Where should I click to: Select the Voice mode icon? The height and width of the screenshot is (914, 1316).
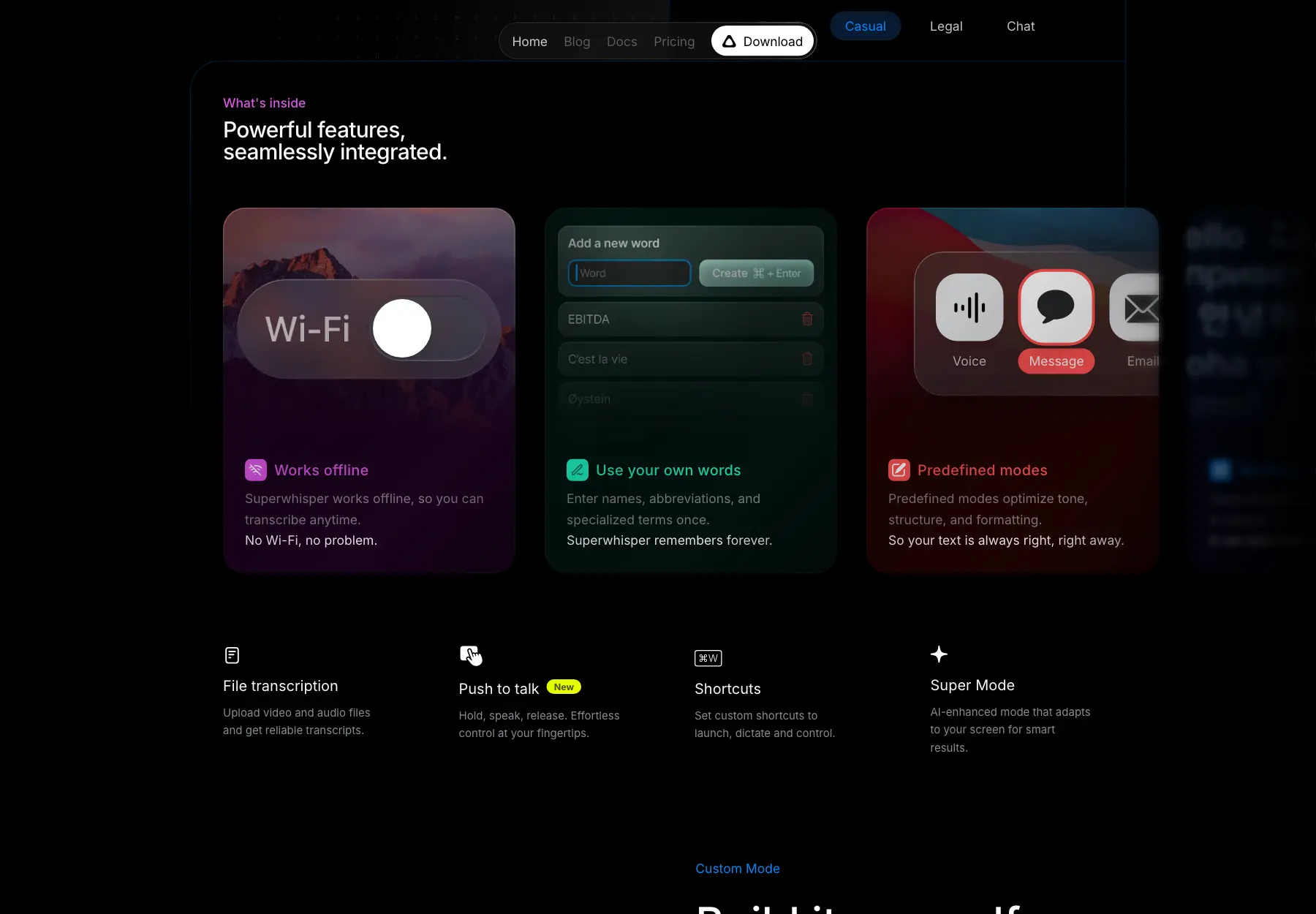click(969, 307)
